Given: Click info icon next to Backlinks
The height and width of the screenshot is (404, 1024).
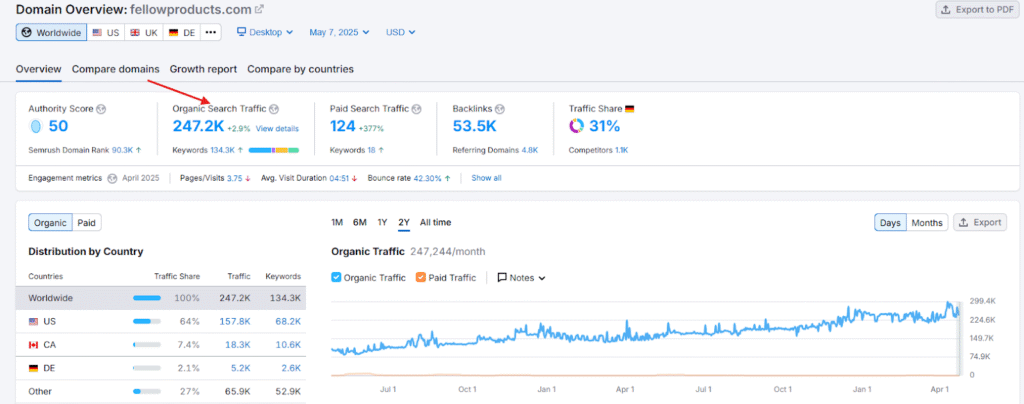Looking at the screenshot, I should (500, 109).
